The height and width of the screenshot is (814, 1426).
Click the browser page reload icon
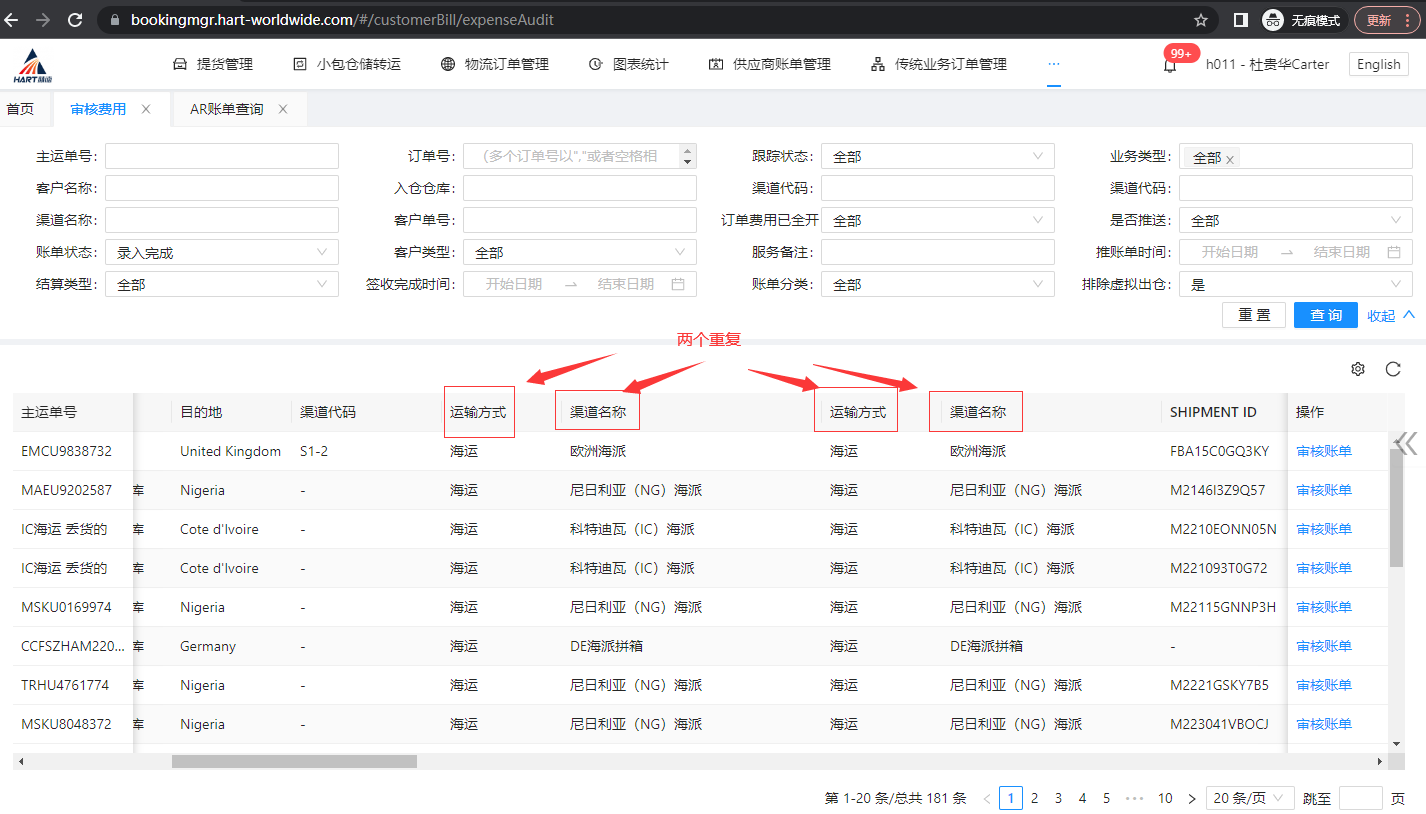75,20
